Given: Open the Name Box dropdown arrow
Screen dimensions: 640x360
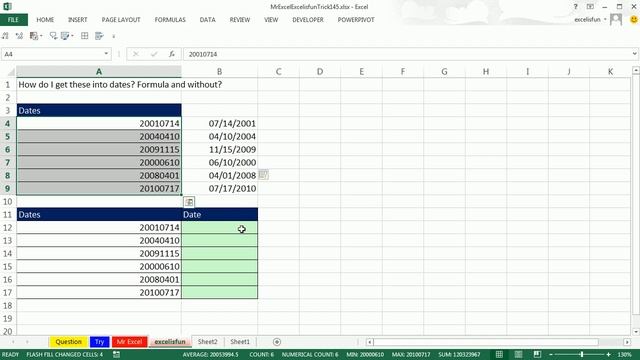Looking at the screenshot, I should point(106,54).
